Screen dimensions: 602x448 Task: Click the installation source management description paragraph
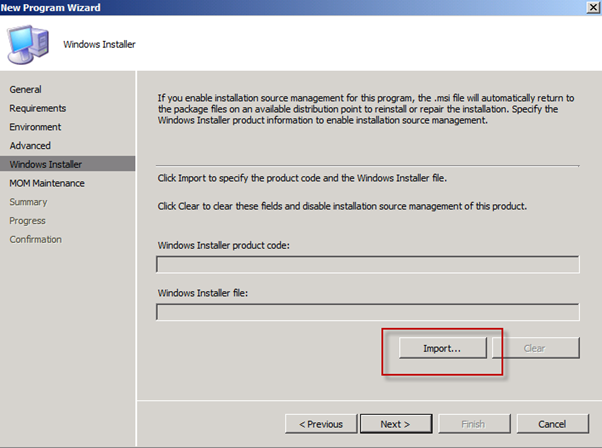[x=366, y=109]
